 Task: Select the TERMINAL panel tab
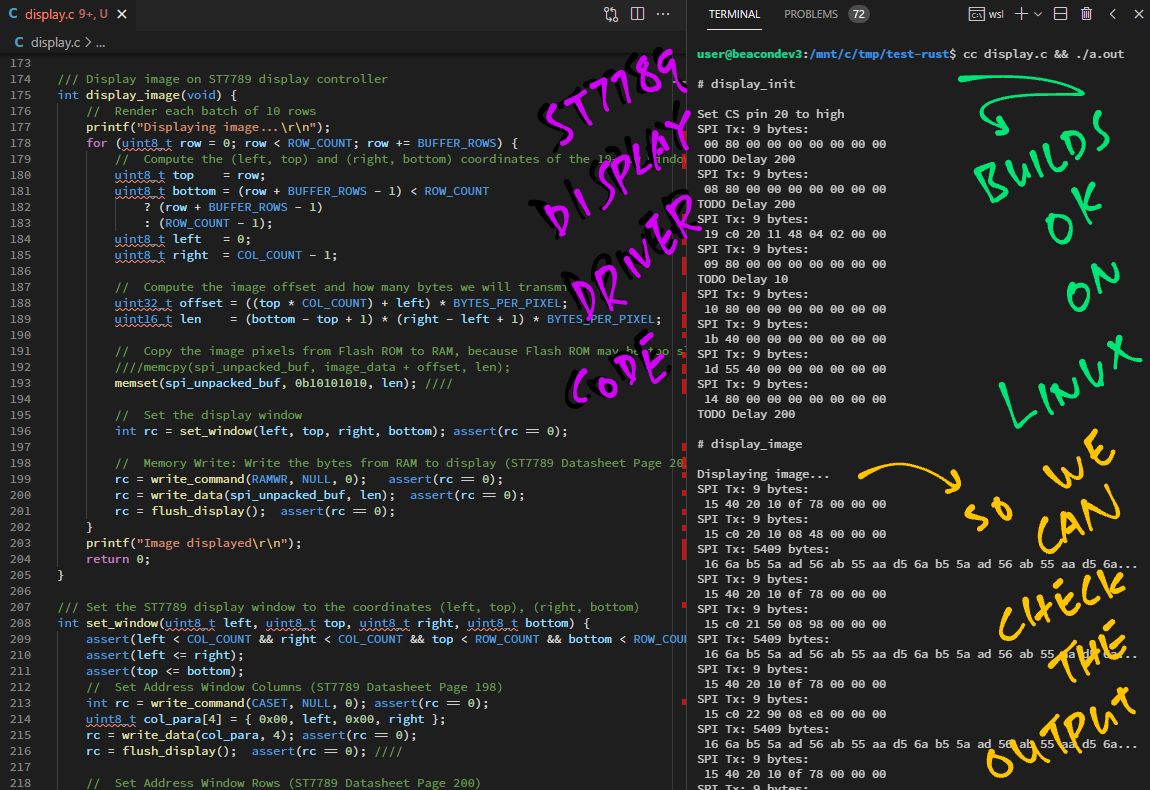pyautogui.click(x=734, y=14)
